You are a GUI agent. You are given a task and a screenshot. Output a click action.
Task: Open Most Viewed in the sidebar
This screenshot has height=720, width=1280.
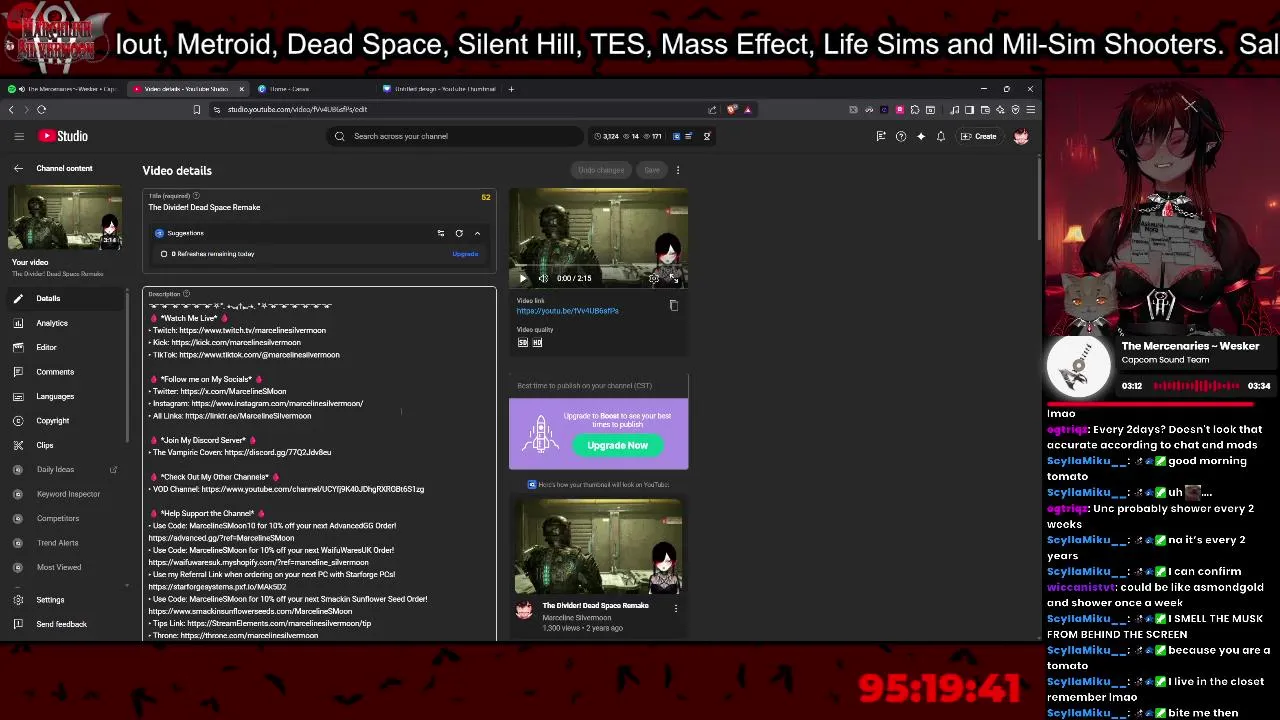click(64, 567)
